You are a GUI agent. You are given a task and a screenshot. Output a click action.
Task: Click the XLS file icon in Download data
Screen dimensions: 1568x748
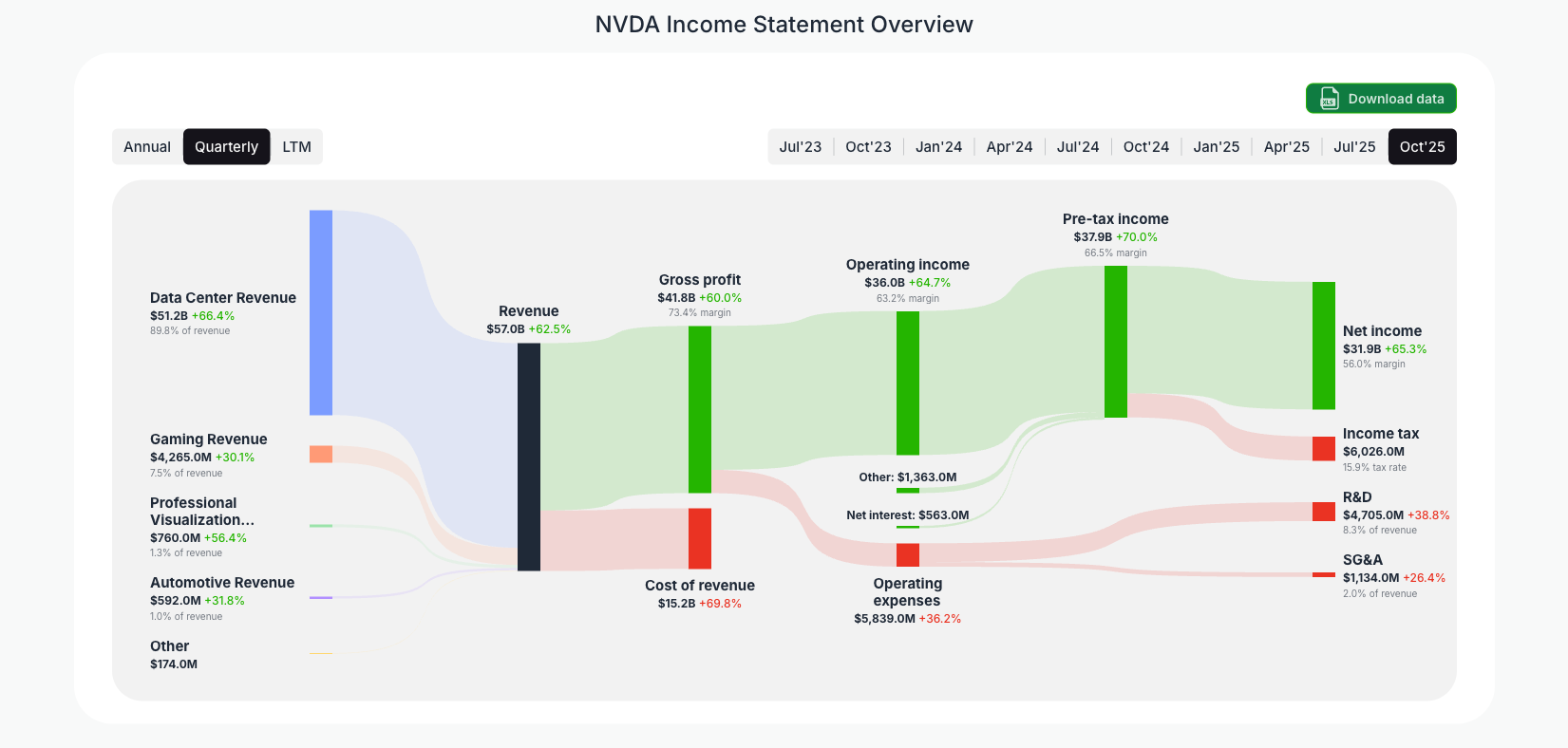(x=1330, y=99)
